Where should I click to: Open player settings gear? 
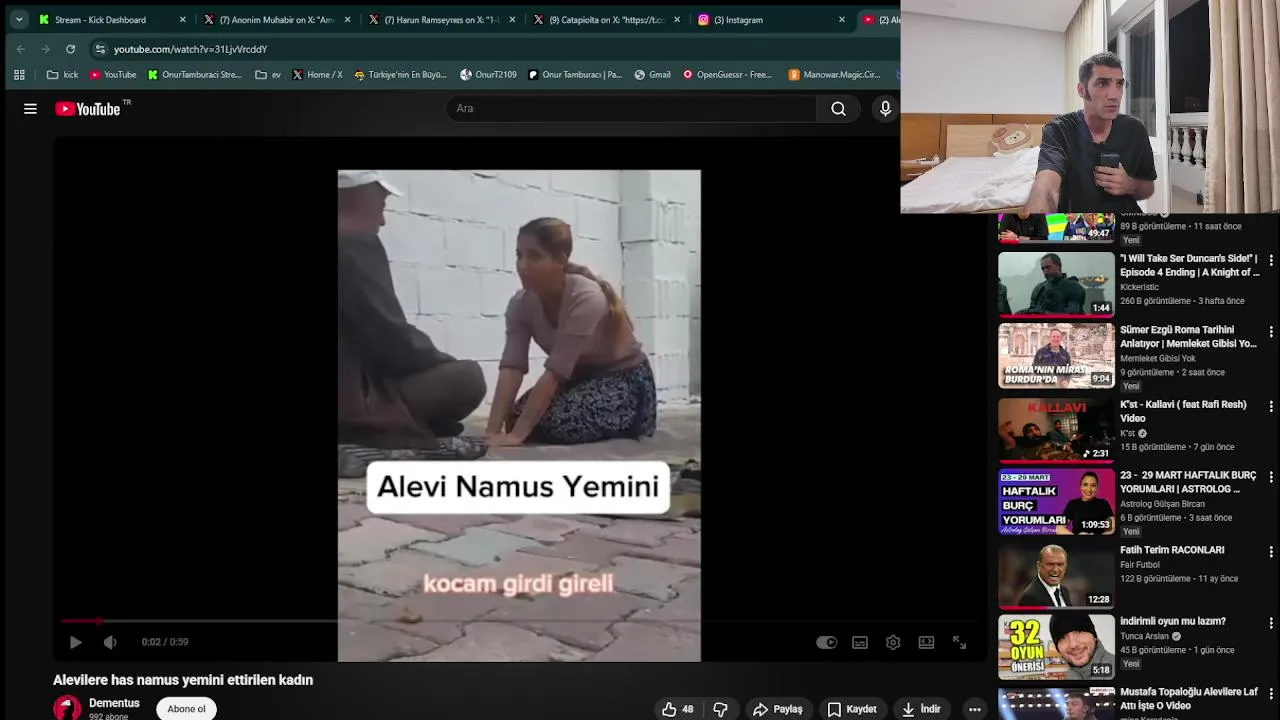[893, 642]
